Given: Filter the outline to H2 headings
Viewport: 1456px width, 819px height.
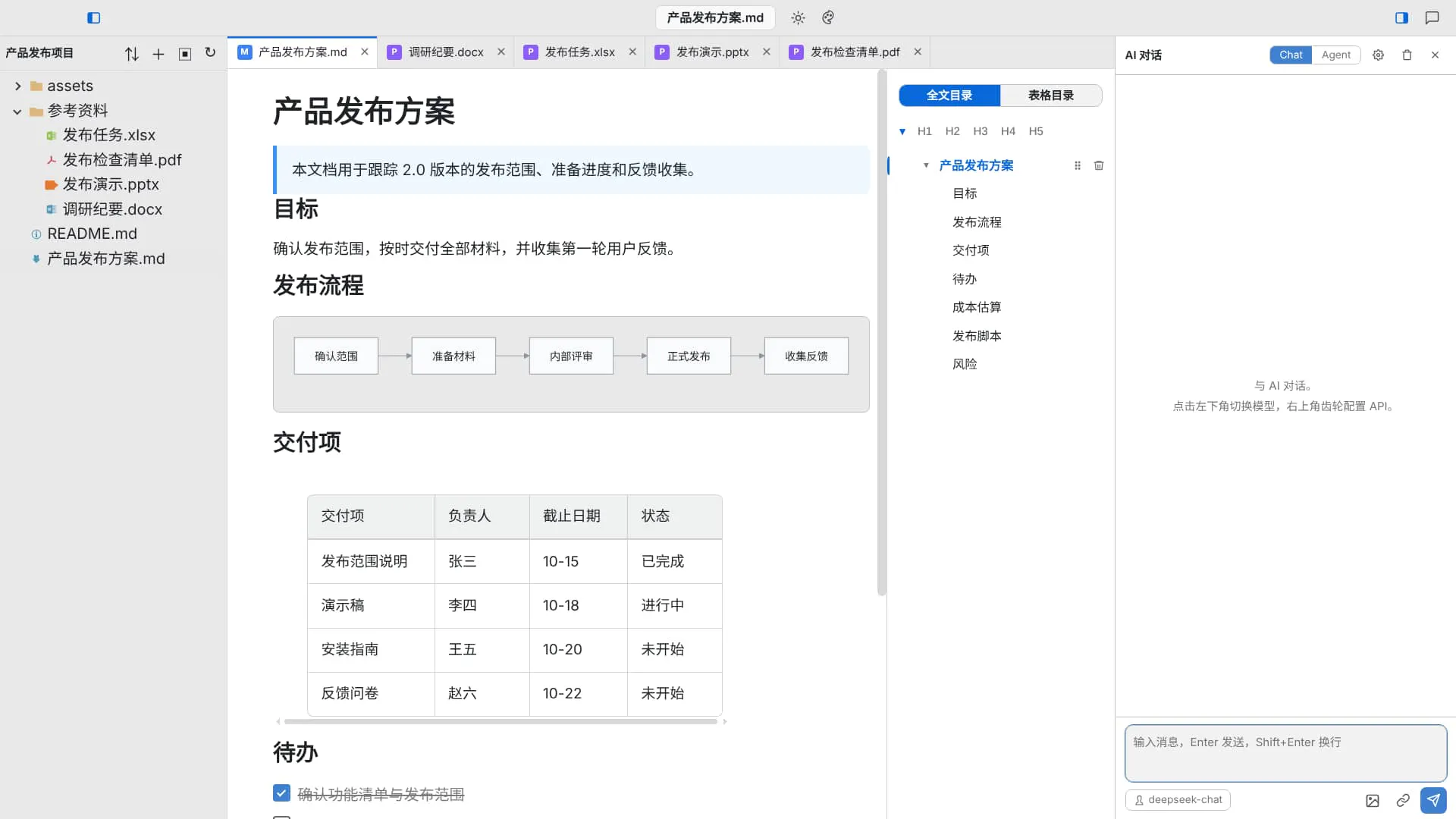Looking at the screenshot, I should pos(952,131).
